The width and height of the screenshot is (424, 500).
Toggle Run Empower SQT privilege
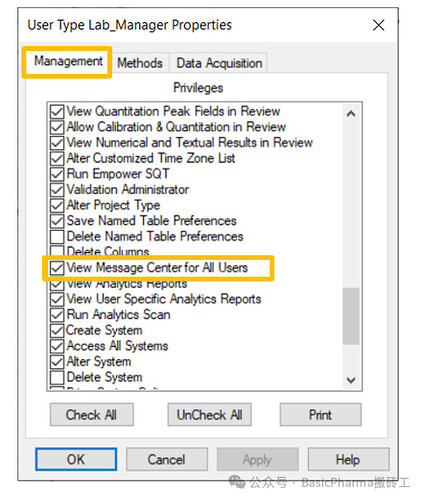pyautogui.click(x=57, y=174)
